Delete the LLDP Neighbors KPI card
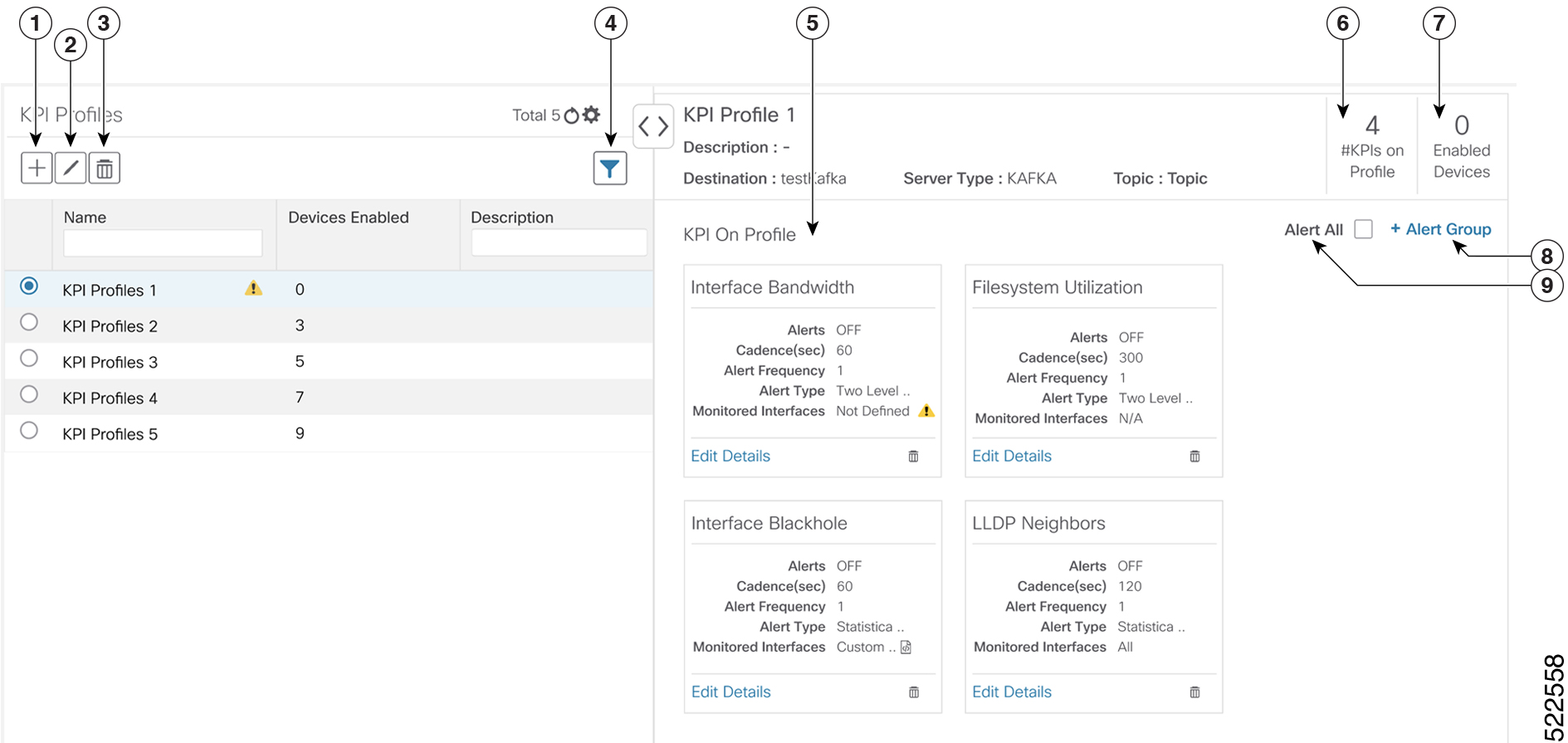 (x=1194, y=692)
